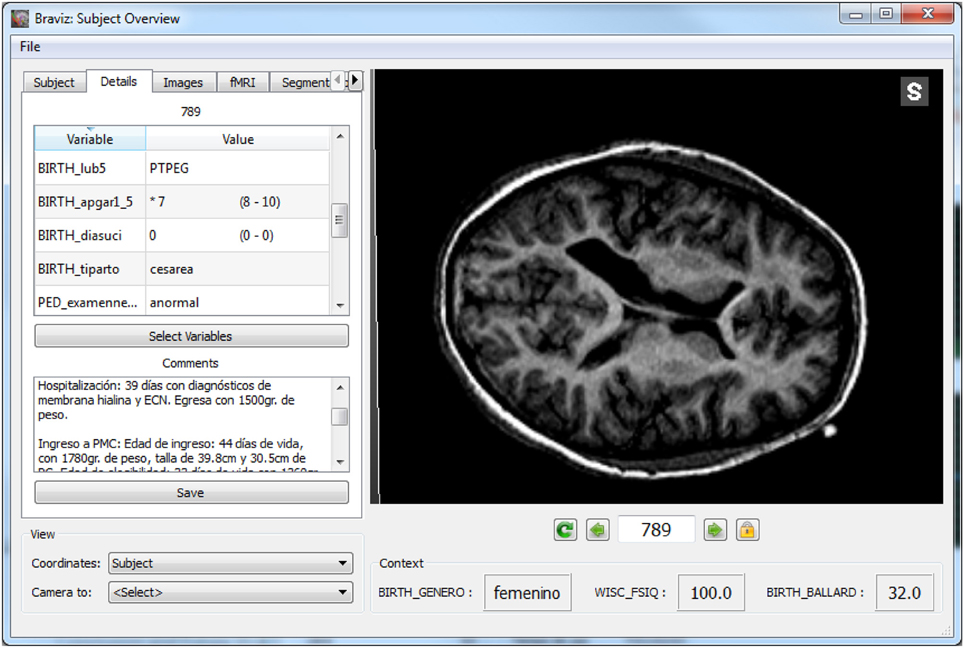This screenshot has height=648, width=964.
Task: Open the Segment tab
Action: 301,82
